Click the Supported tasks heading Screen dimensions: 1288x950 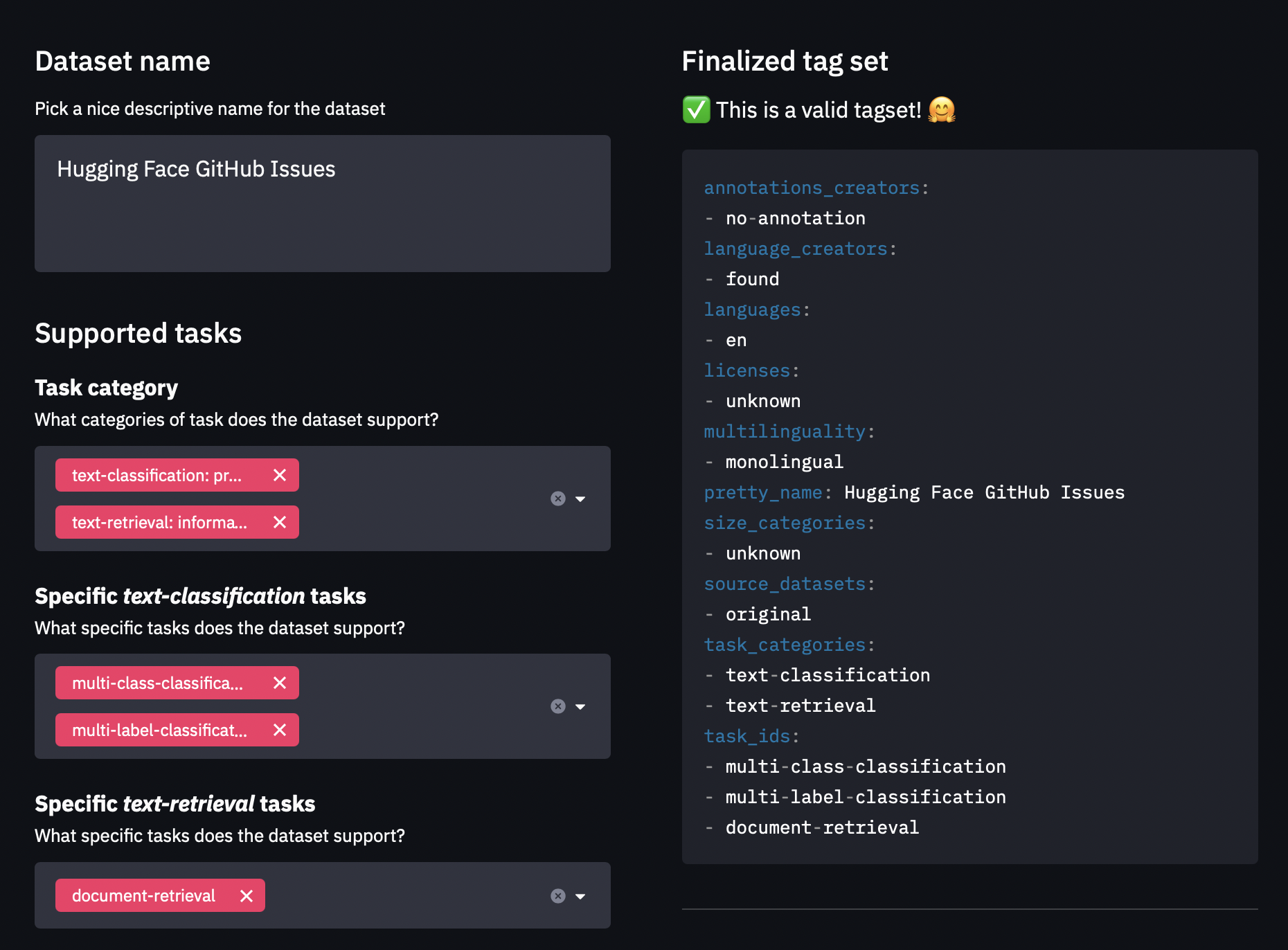(138, 333)
